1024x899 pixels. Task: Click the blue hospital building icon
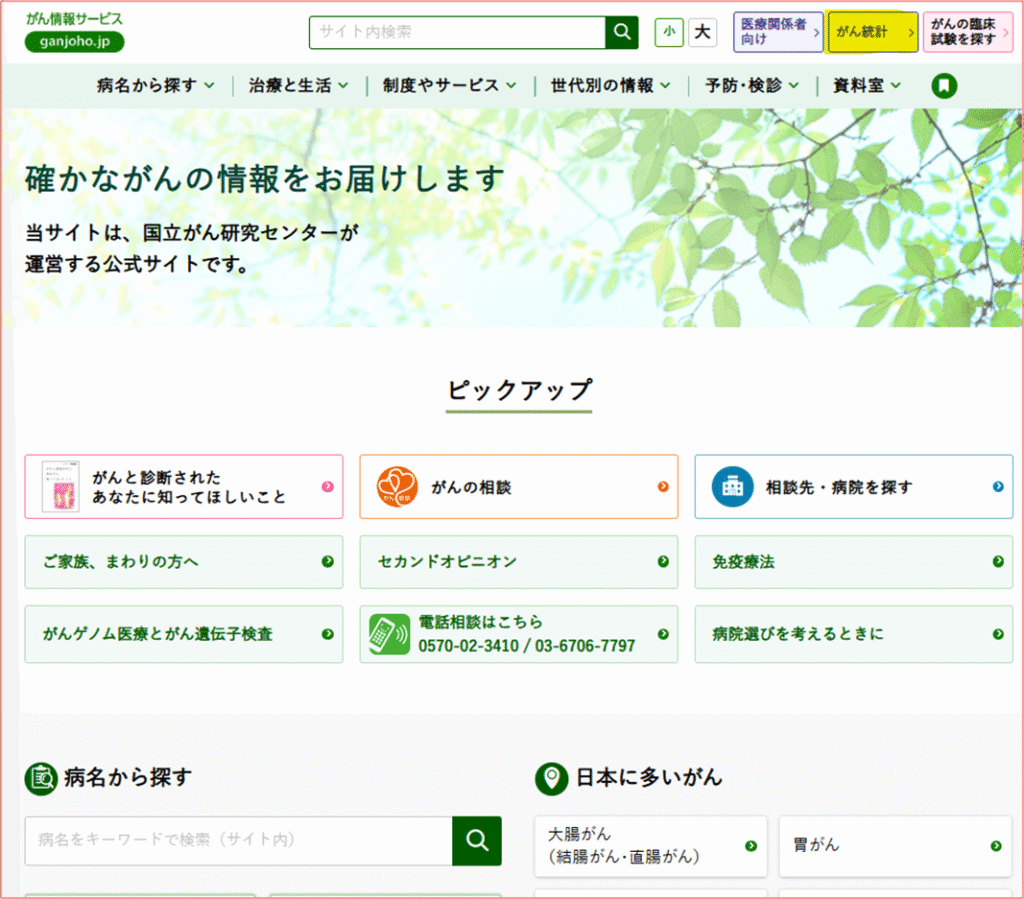(732, 487)
